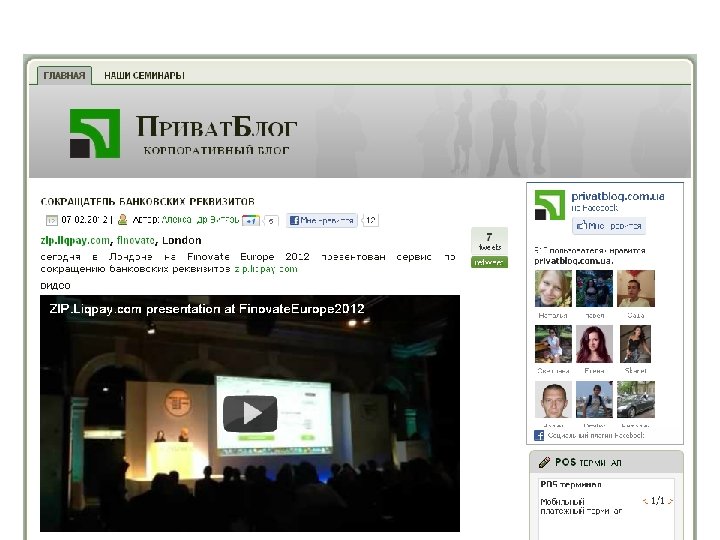Click the Facebook like count 12
The width and height of the screenshot is (720, 540).
[x=370, y=220]
